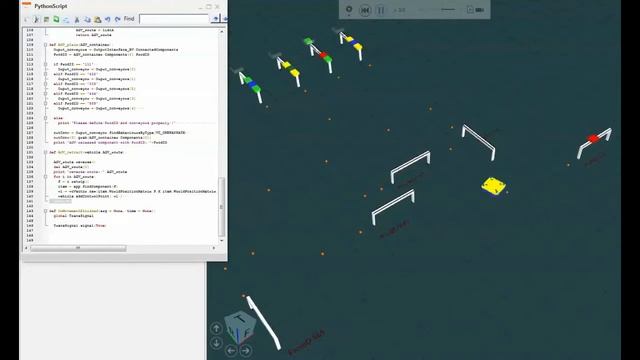Screen dimensions: 640x360
Task: Reset the simulation with the rewind button
Action: pyautogui.click(x=365, y=10)
